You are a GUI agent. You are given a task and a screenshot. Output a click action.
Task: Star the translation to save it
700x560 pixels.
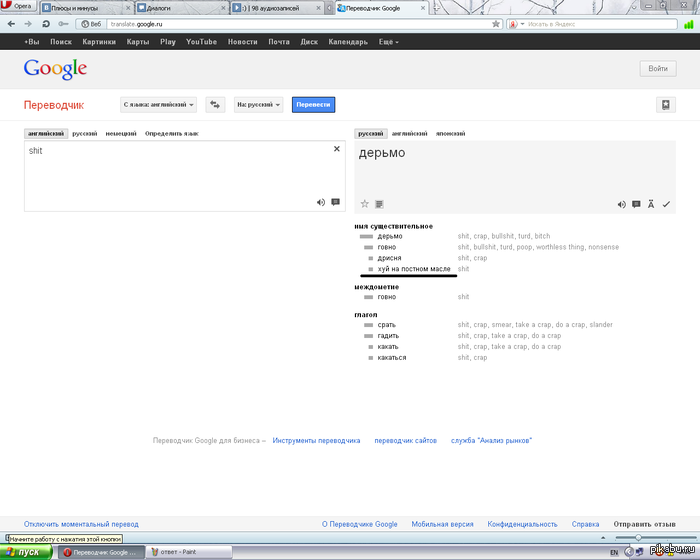[365, 204]
